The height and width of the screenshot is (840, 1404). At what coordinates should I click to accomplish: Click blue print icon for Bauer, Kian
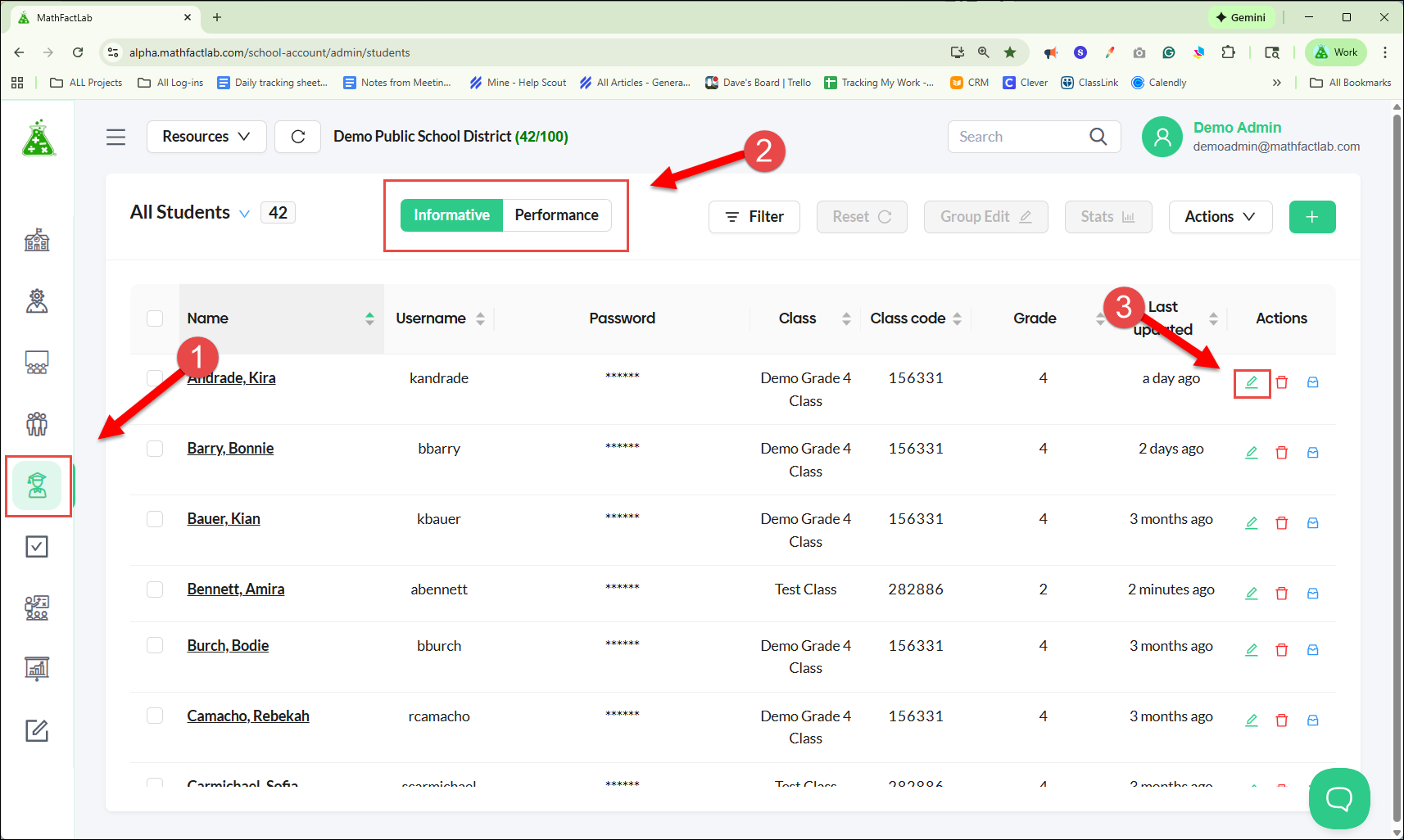click(1313, 523)
